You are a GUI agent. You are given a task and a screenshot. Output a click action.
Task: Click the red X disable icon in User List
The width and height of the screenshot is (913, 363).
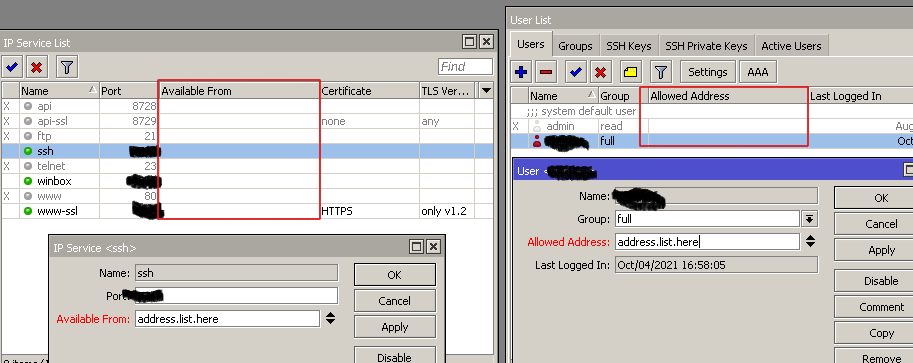tap(601, 72)
